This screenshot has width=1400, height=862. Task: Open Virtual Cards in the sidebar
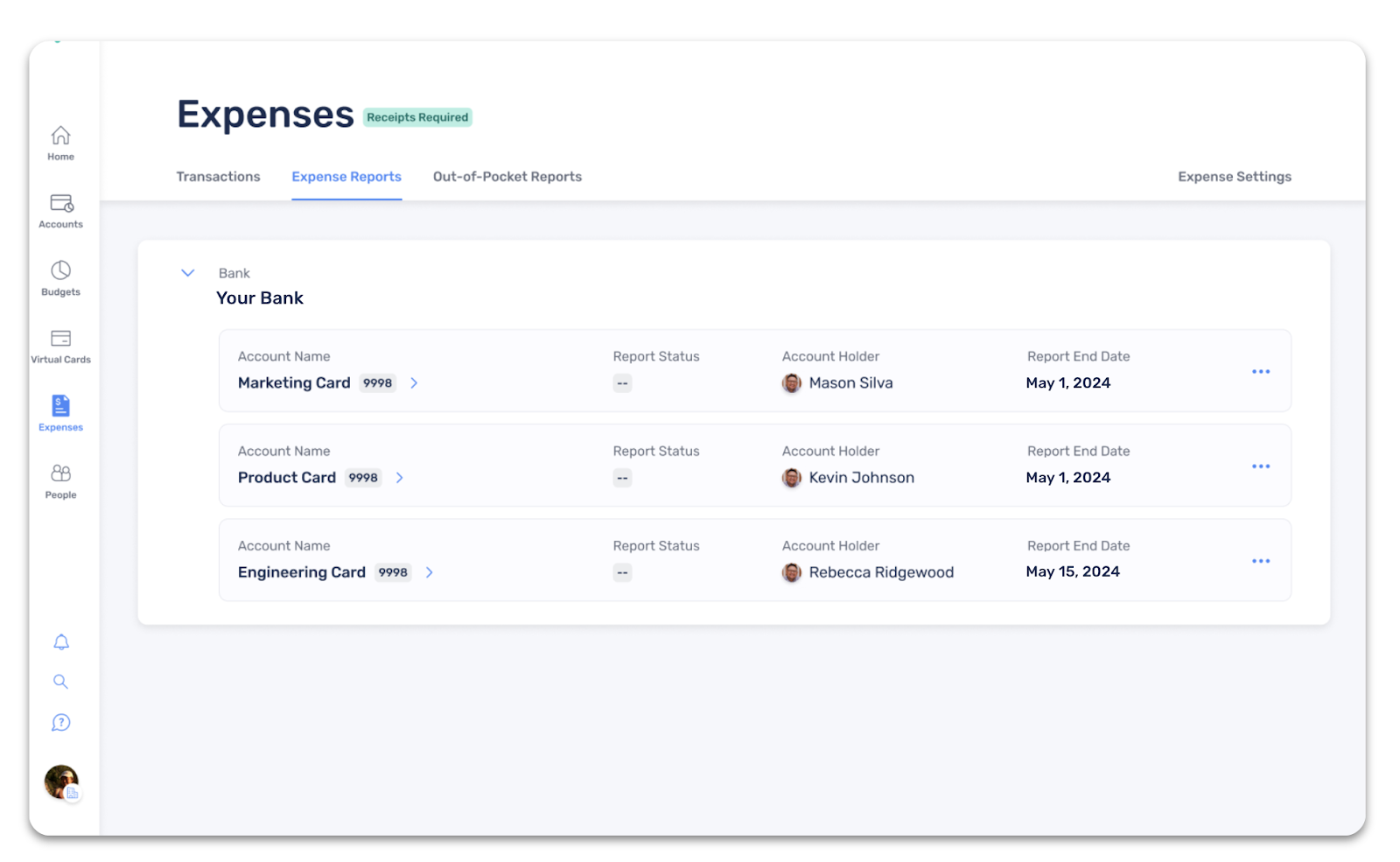tap(60, 347)
